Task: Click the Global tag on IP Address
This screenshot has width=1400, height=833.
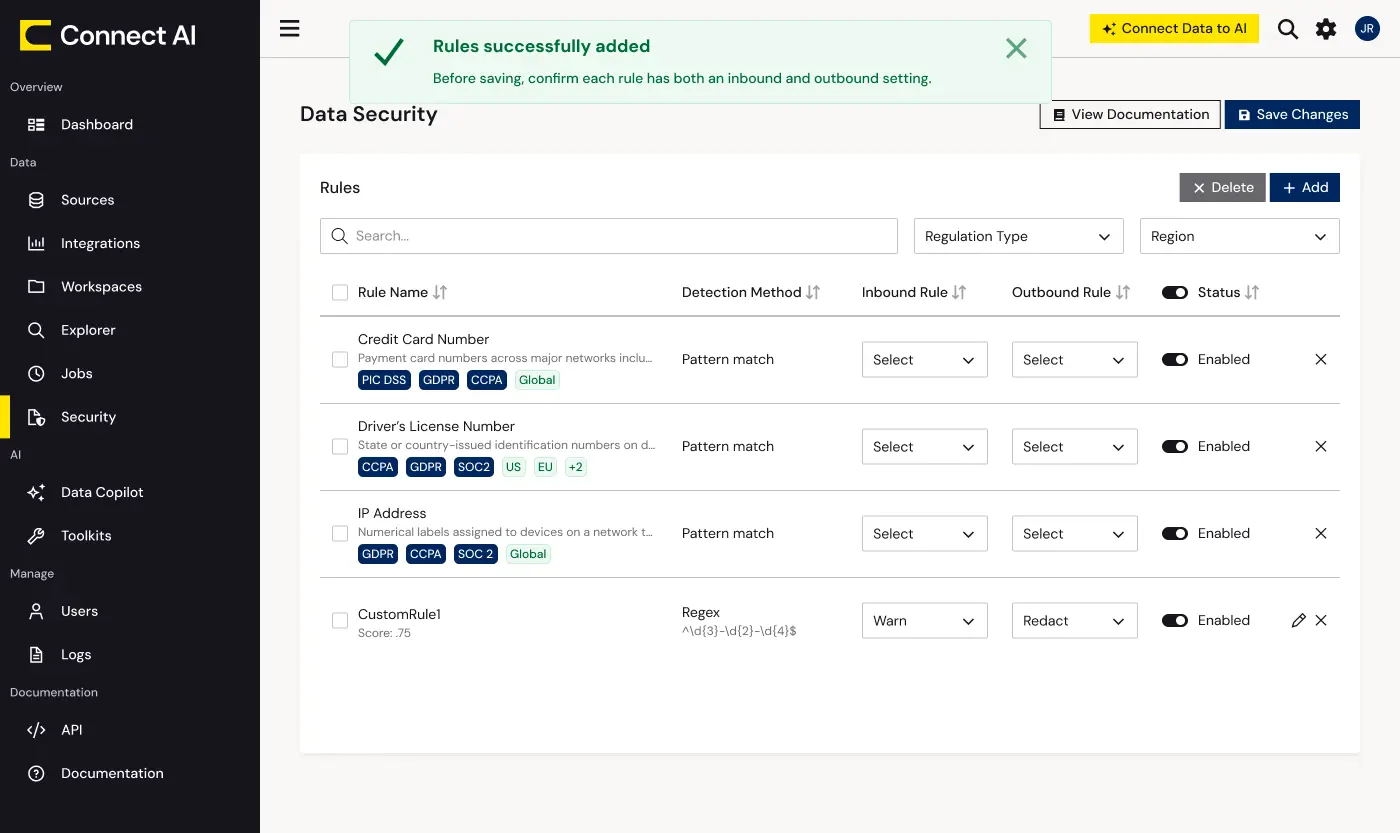Action: coord(528,554)
